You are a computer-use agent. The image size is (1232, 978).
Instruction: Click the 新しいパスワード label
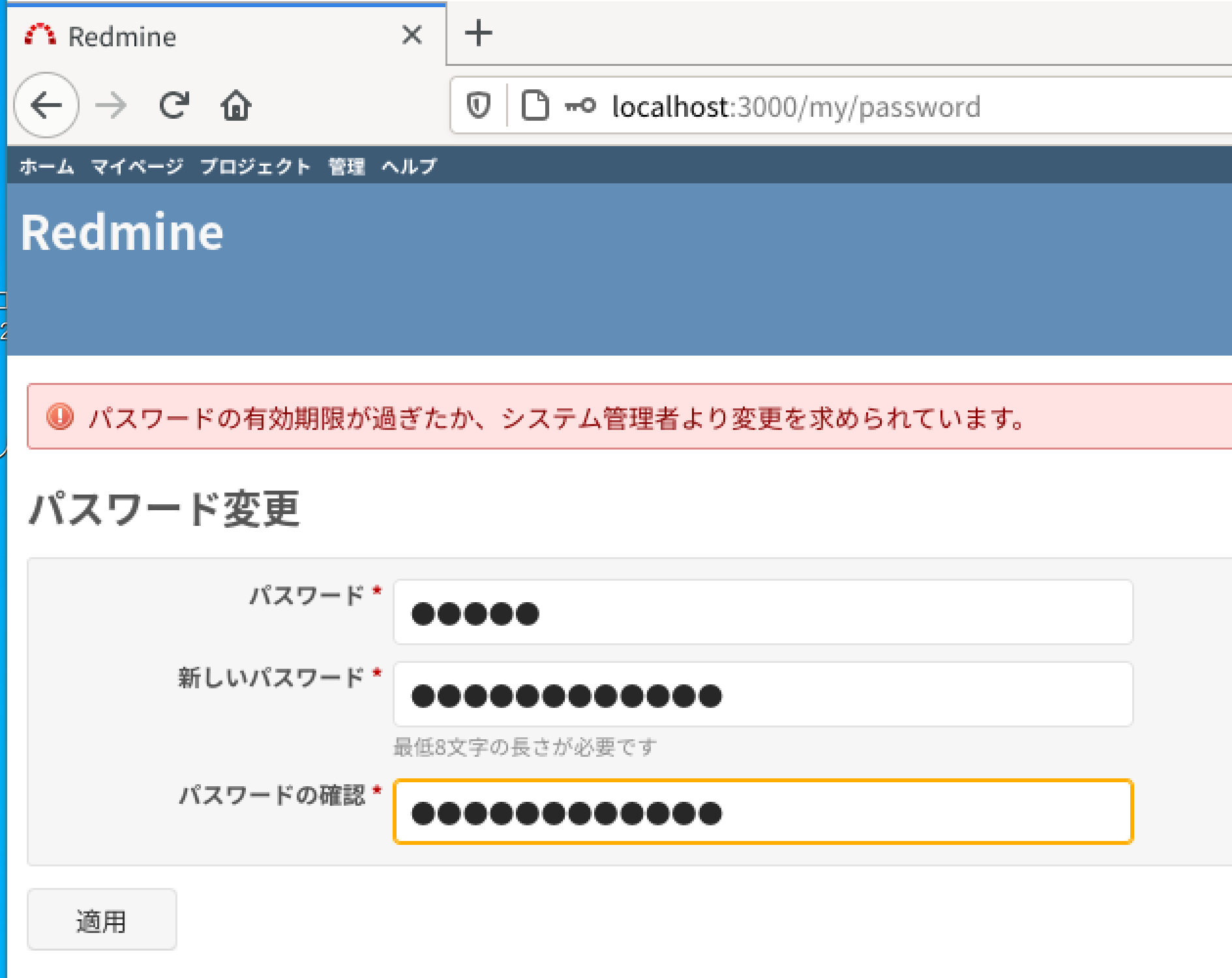click(271, 677)
